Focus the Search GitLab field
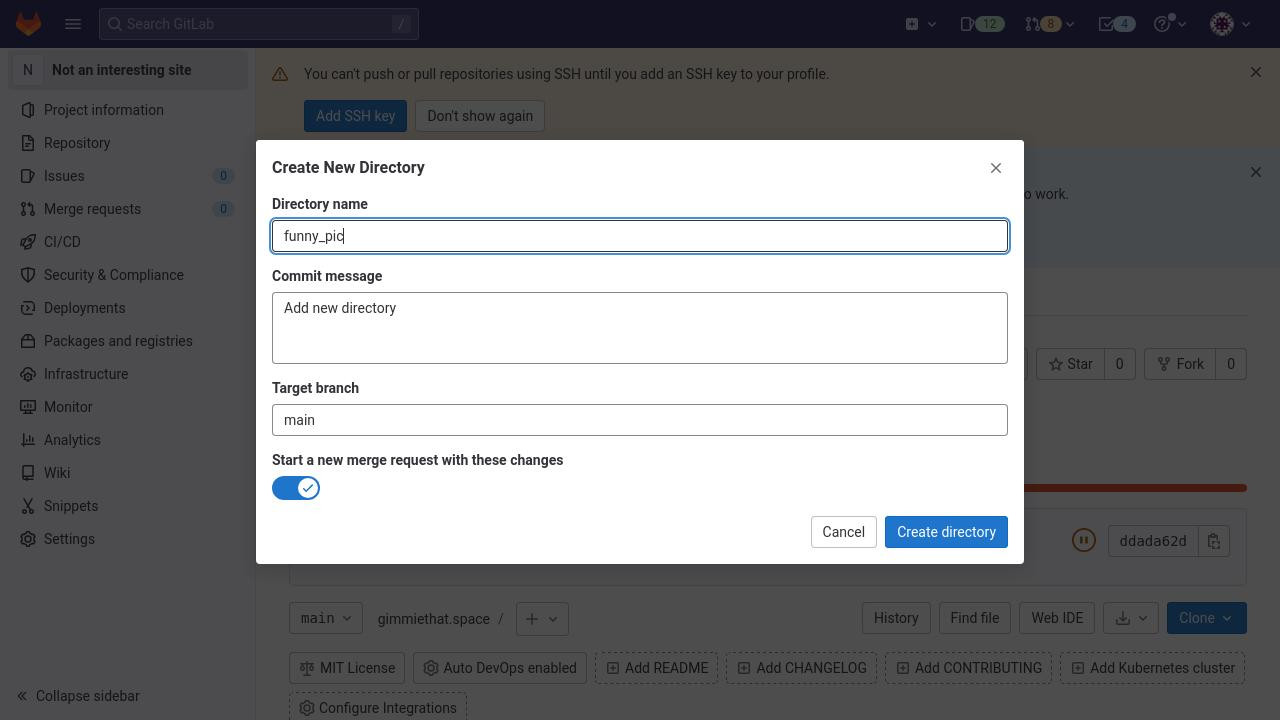Viewport: 1280px width, 720px height. click(x=259, y=24)
